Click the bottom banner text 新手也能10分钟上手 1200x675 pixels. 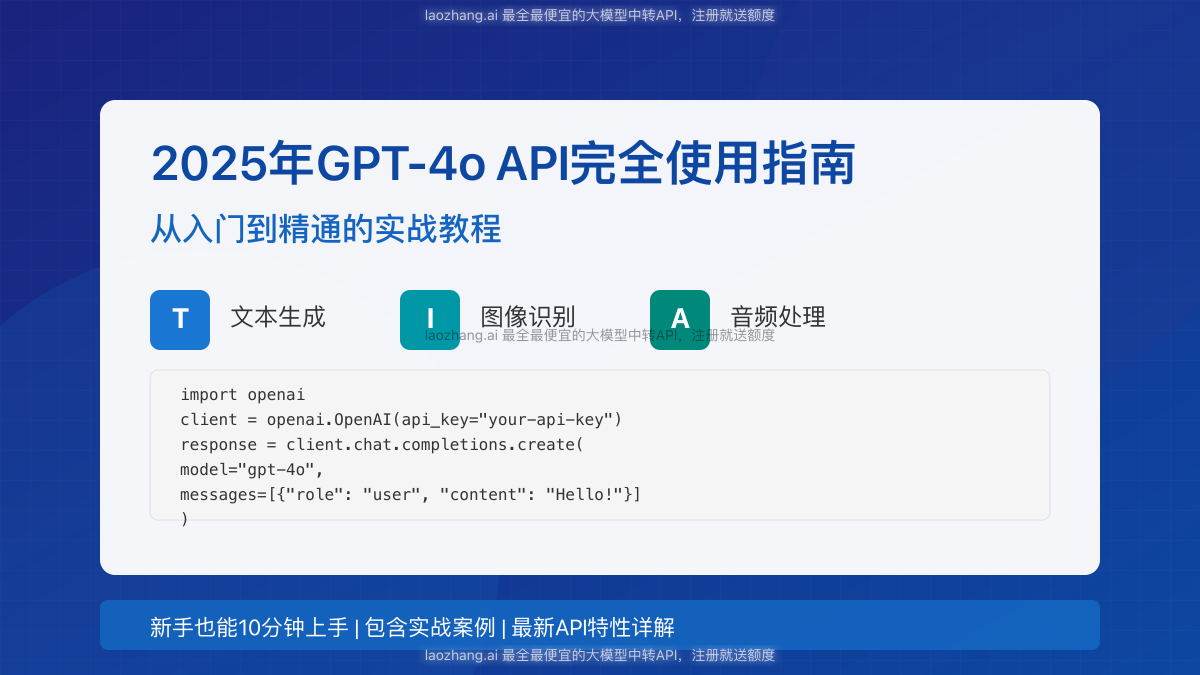tap(249, 627)
